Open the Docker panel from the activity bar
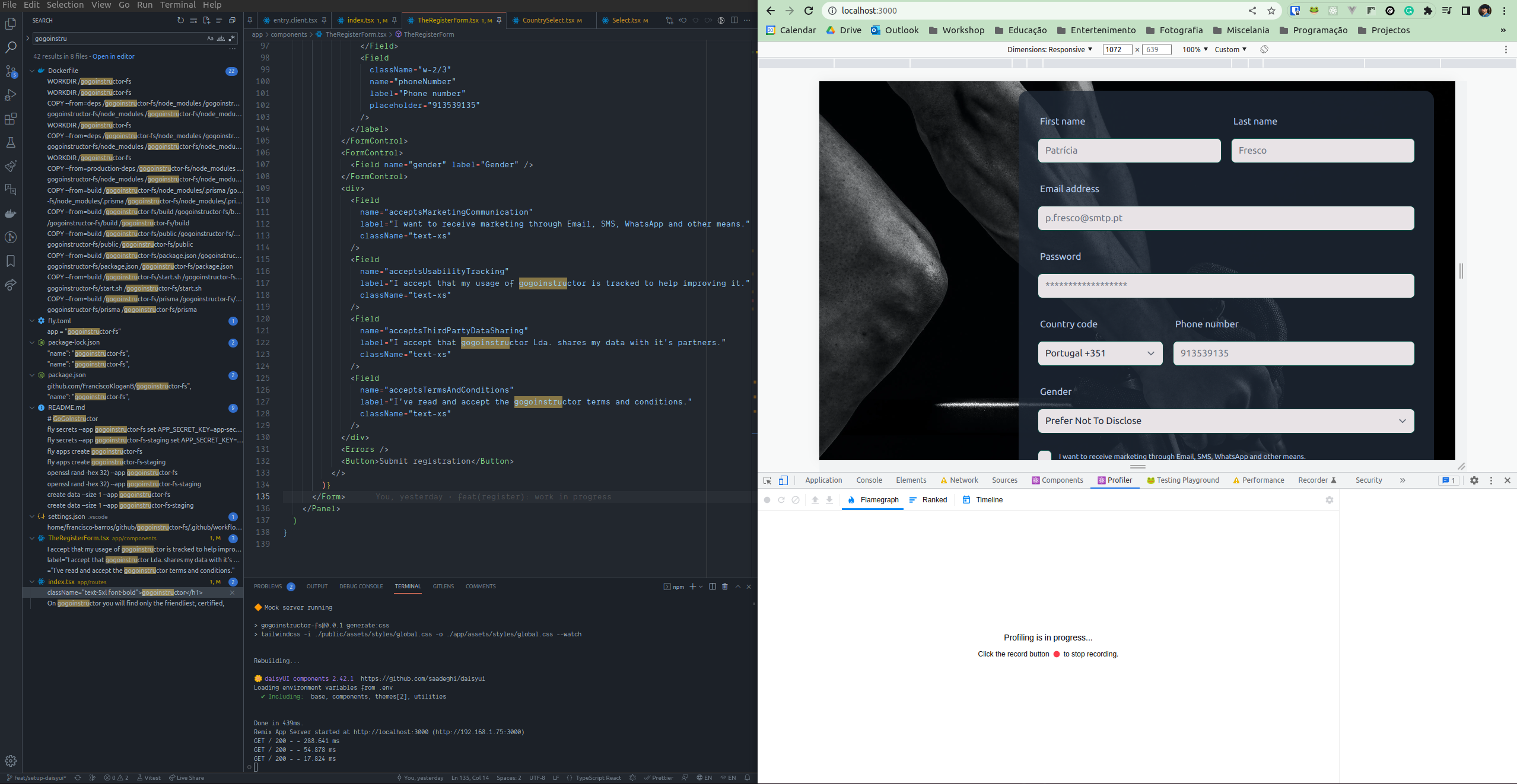Image resolution: width=1517 pixels, height=784 pixels. tap(11, 213)
